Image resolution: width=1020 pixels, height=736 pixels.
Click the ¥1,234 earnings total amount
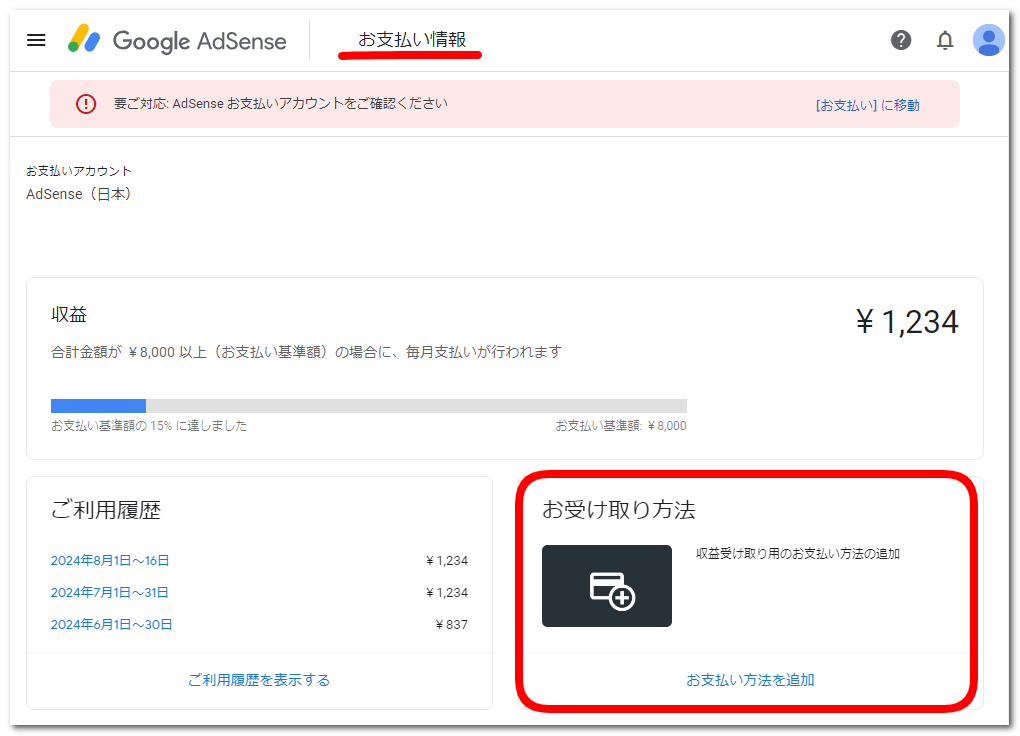[x=906, y=322]
